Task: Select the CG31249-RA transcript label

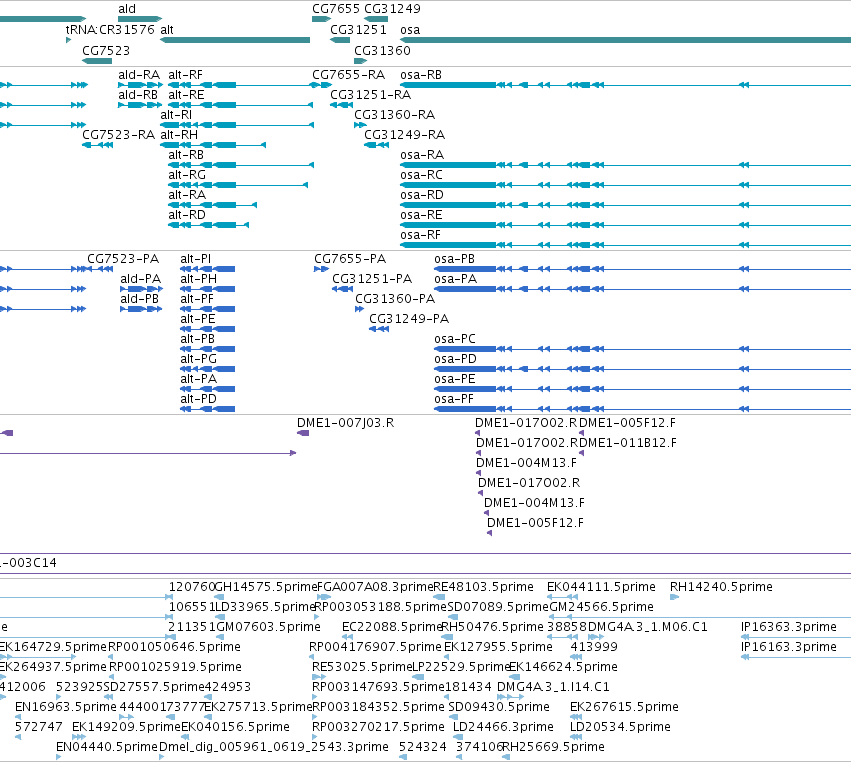Action: click(x=404, y=135)
